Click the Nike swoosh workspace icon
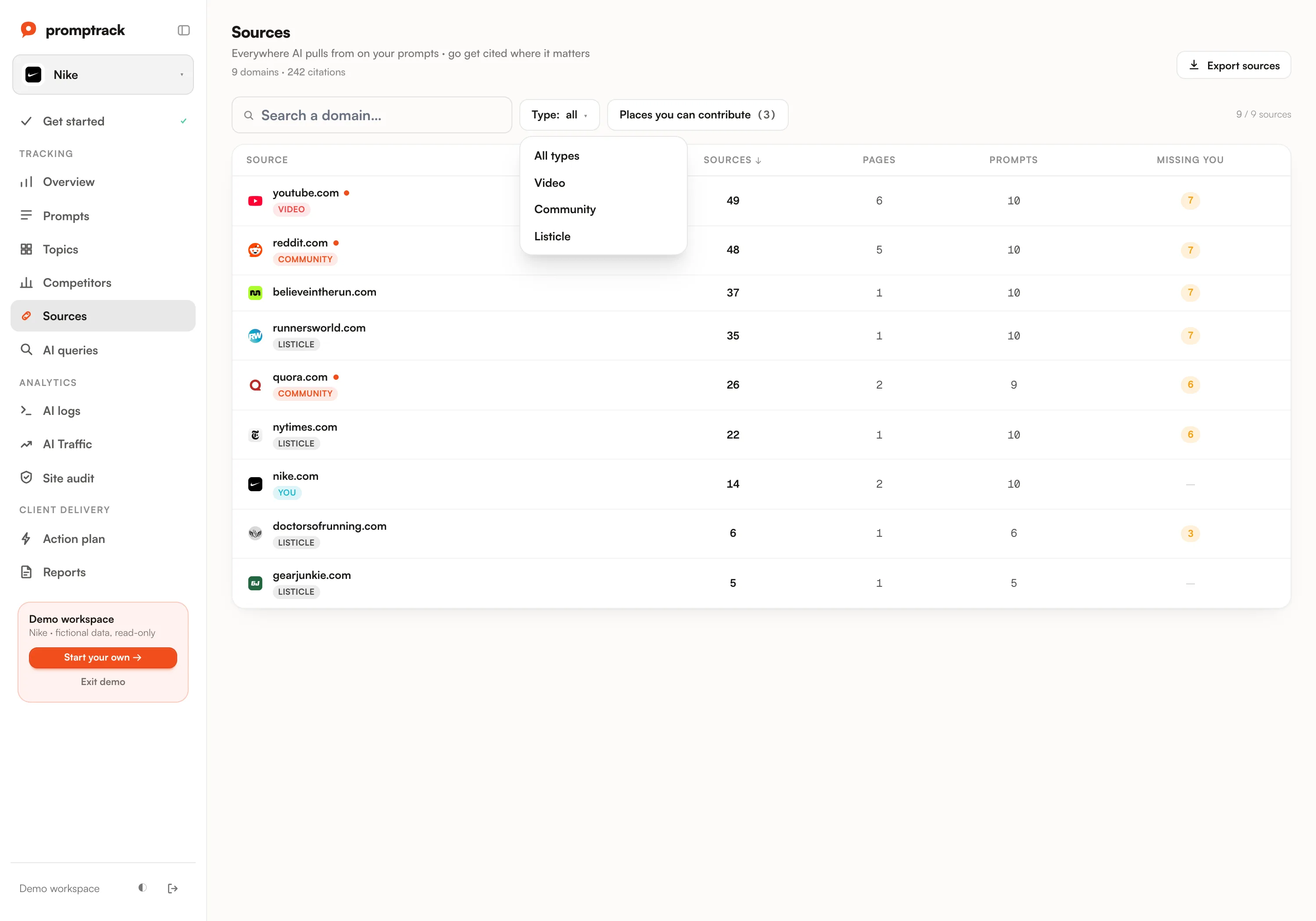Image resolution: width=1316 pixels, height=921 pixels. click(x=33, y=75)
